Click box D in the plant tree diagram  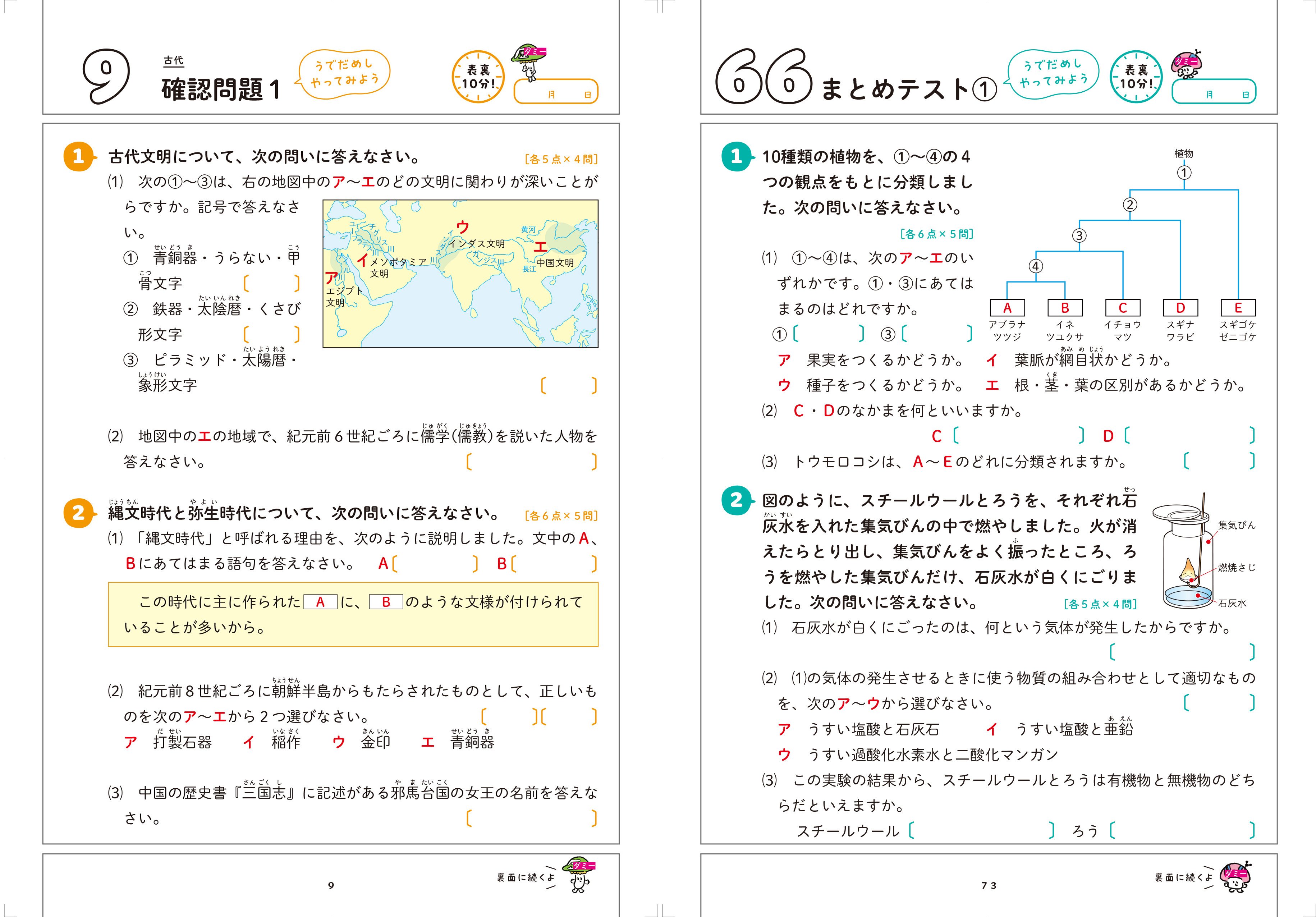1181,308
